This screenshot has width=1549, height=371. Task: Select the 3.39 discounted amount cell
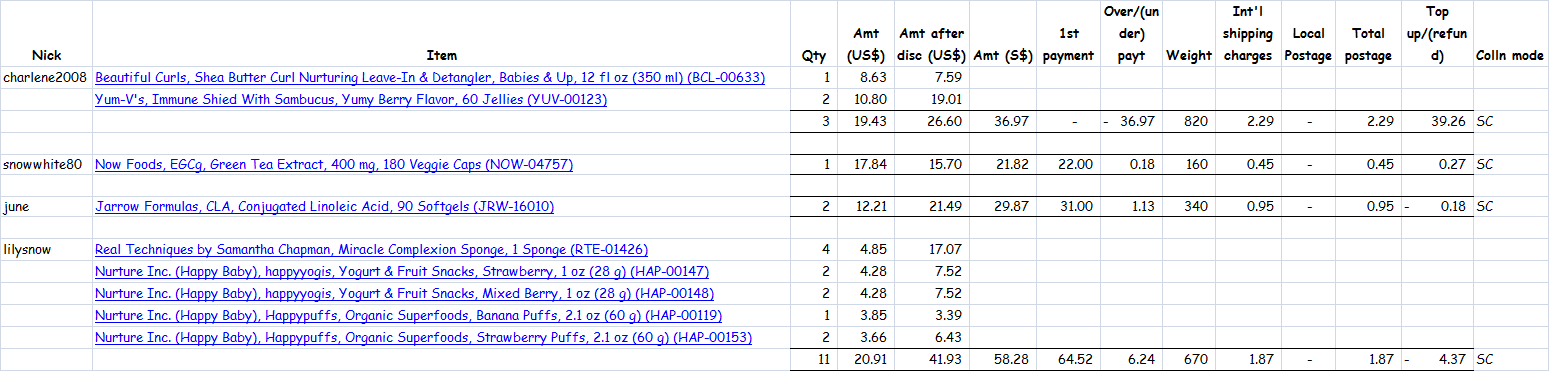point(932,316)
